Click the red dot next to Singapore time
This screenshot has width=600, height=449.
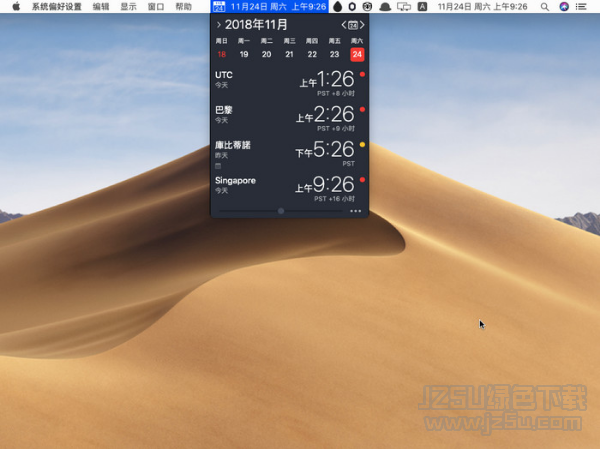(362, 180)
